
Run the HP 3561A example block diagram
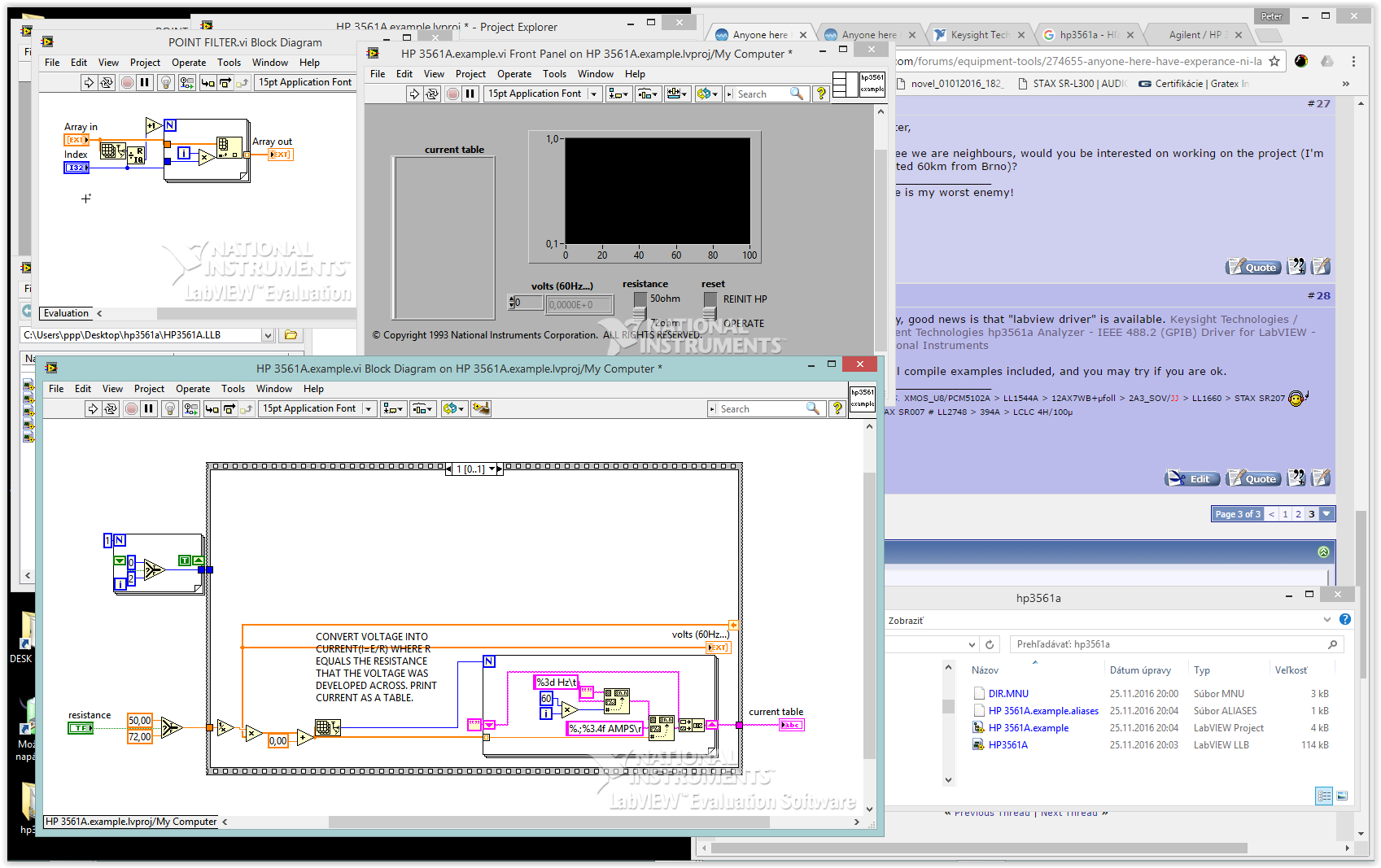tap(93, 408)
